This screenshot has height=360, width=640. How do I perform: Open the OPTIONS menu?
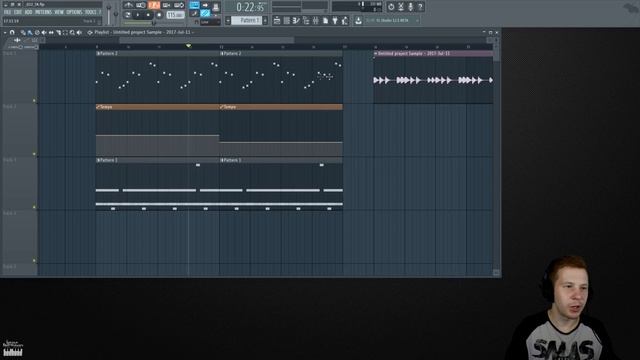(x=74, y=12)
